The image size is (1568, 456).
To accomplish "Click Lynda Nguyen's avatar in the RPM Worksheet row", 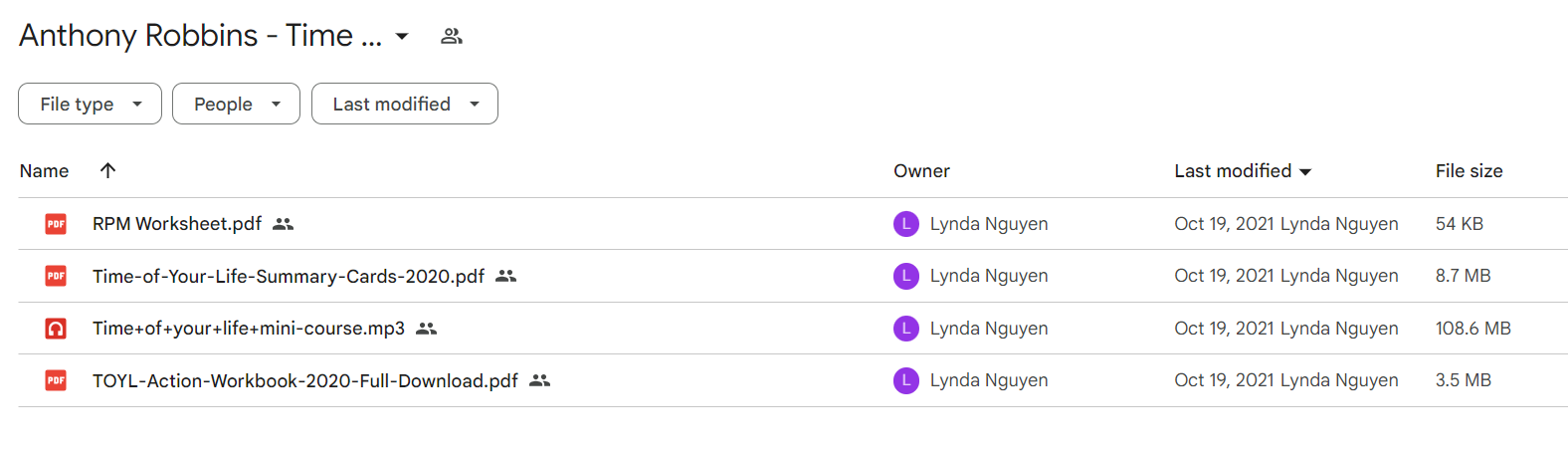I will [x=906, y=224].
